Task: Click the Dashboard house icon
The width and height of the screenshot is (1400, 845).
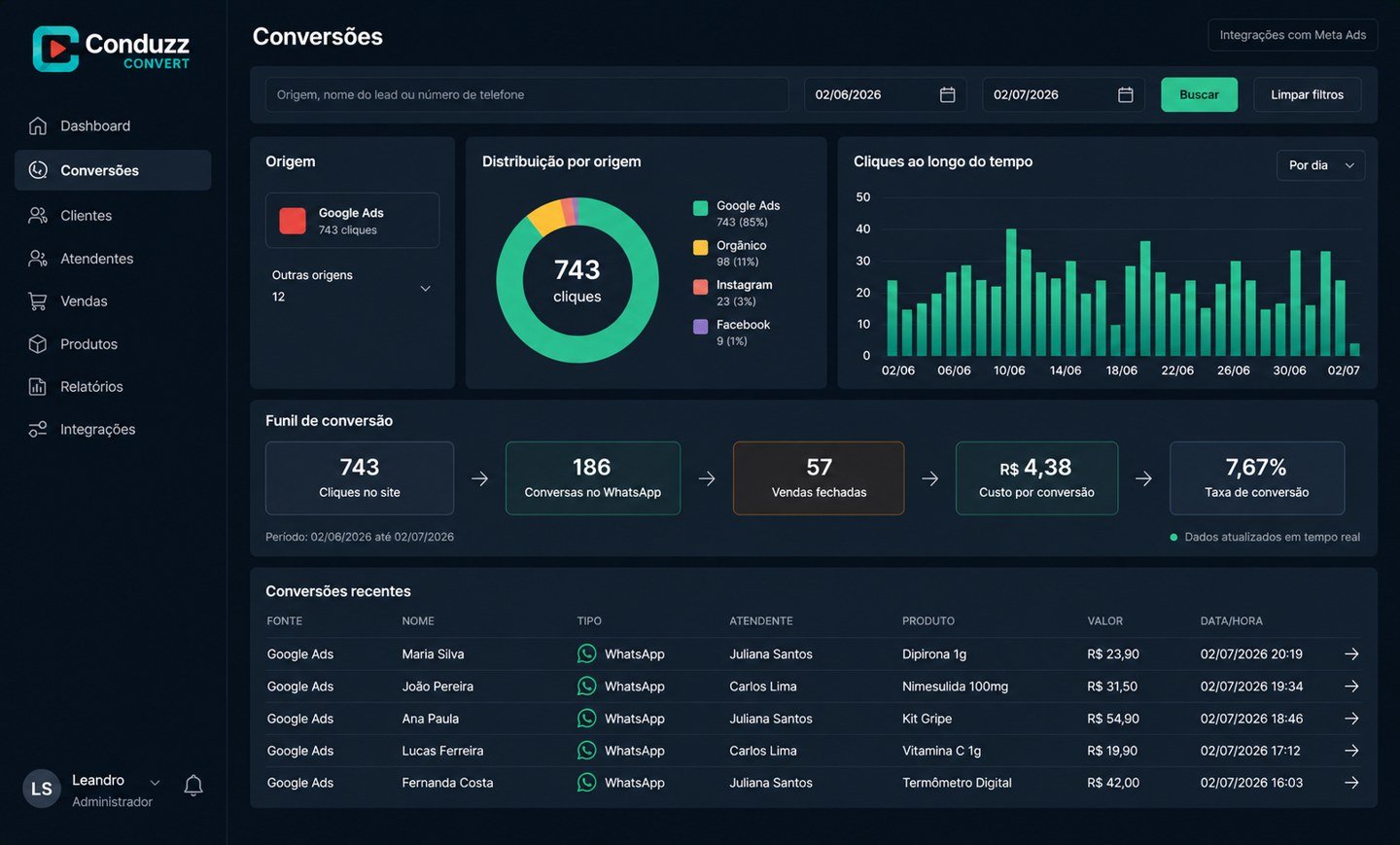Action: click(38, 125)
